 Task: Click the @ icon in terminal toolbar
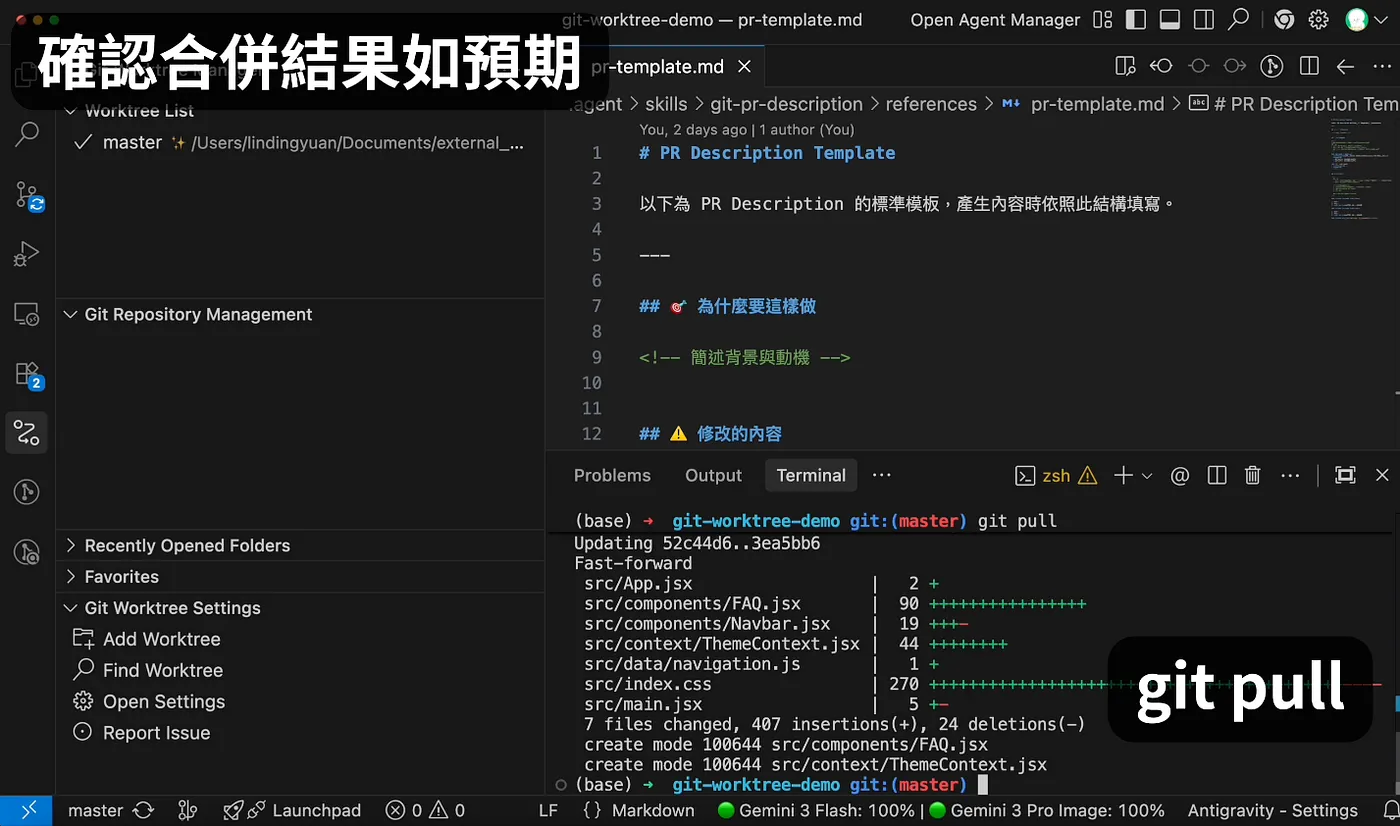click(1180, 475)
